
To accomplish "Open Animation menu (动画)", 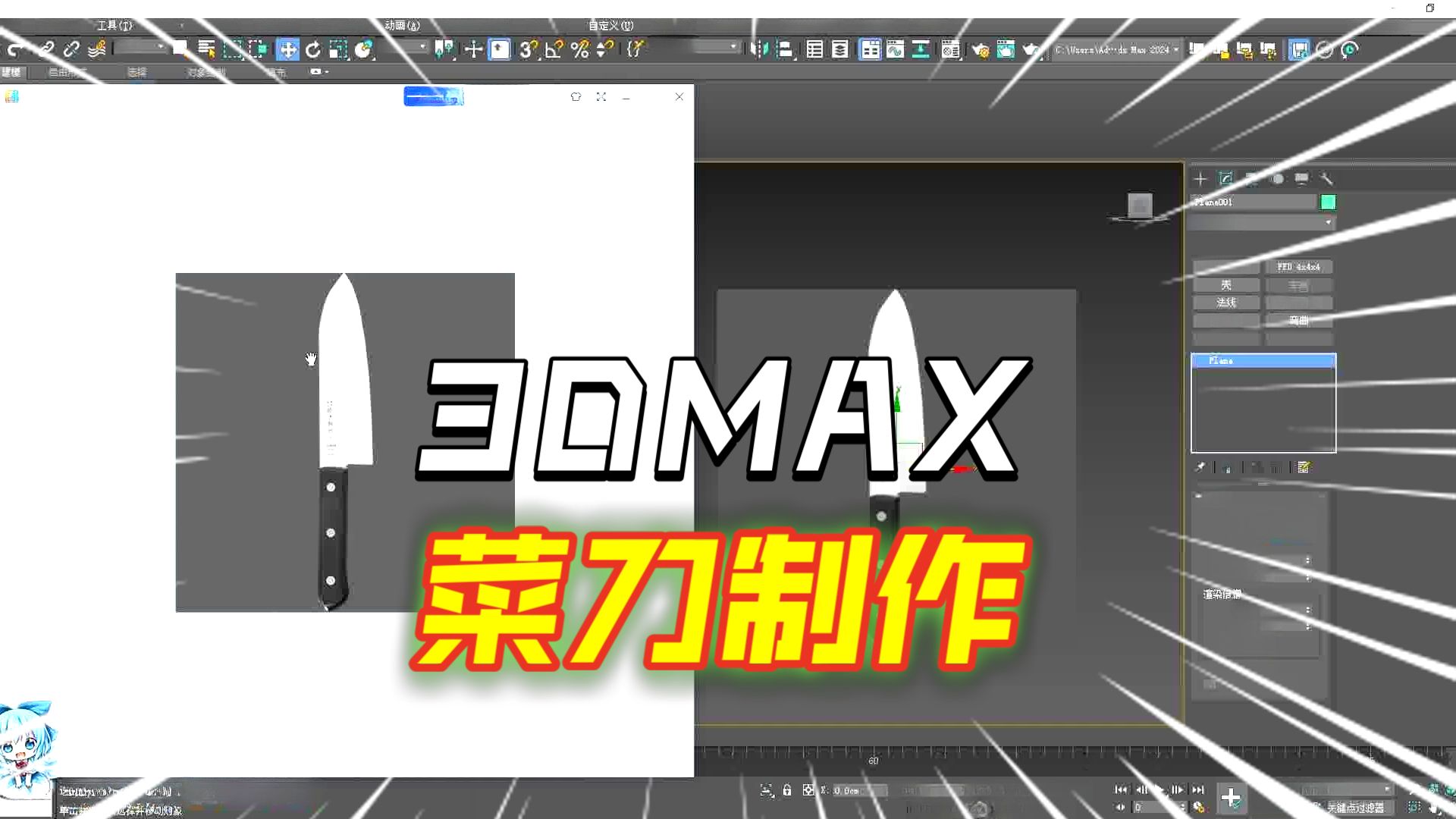I will point(403,26).
